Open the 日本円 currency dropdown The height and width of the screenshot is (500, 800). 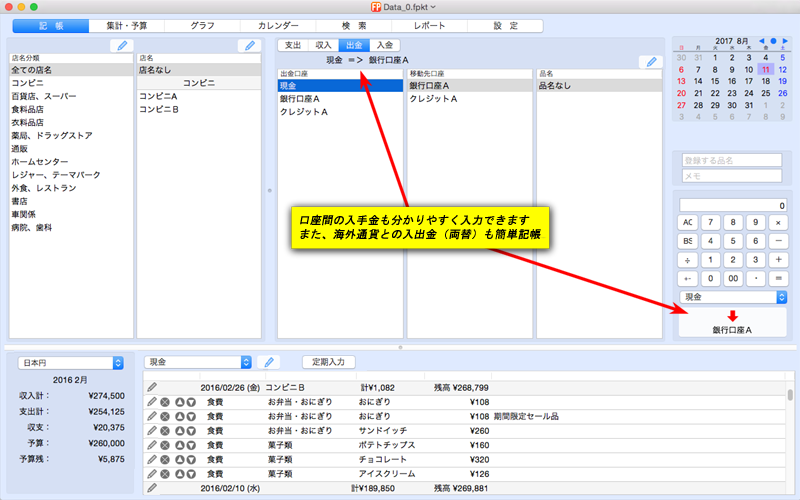point(71,363)
